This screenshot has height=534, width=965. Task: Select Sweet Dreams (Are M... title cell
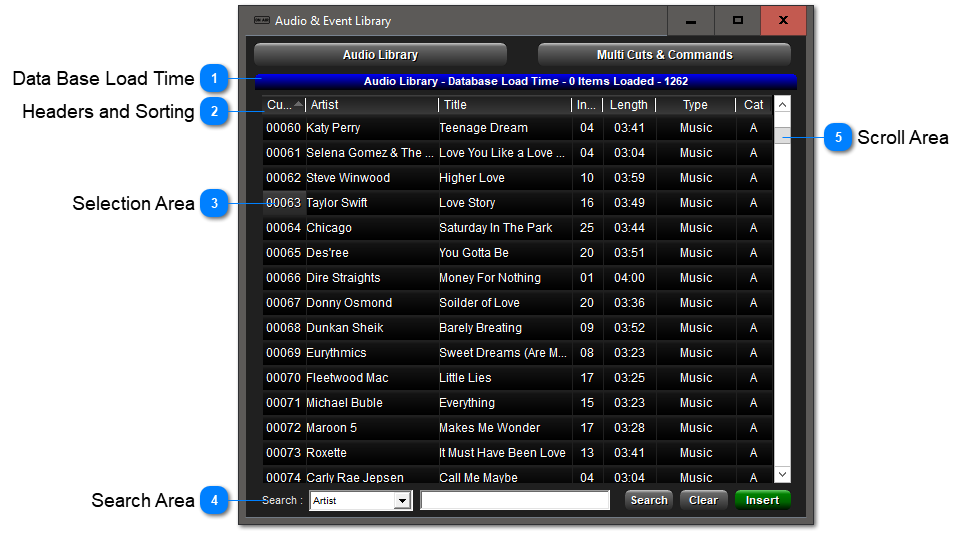click(x=505, y=353)
